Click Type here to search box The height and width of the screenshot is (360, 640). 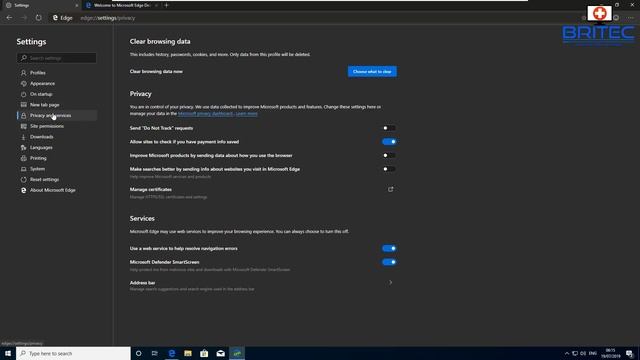tap(73, 353)
